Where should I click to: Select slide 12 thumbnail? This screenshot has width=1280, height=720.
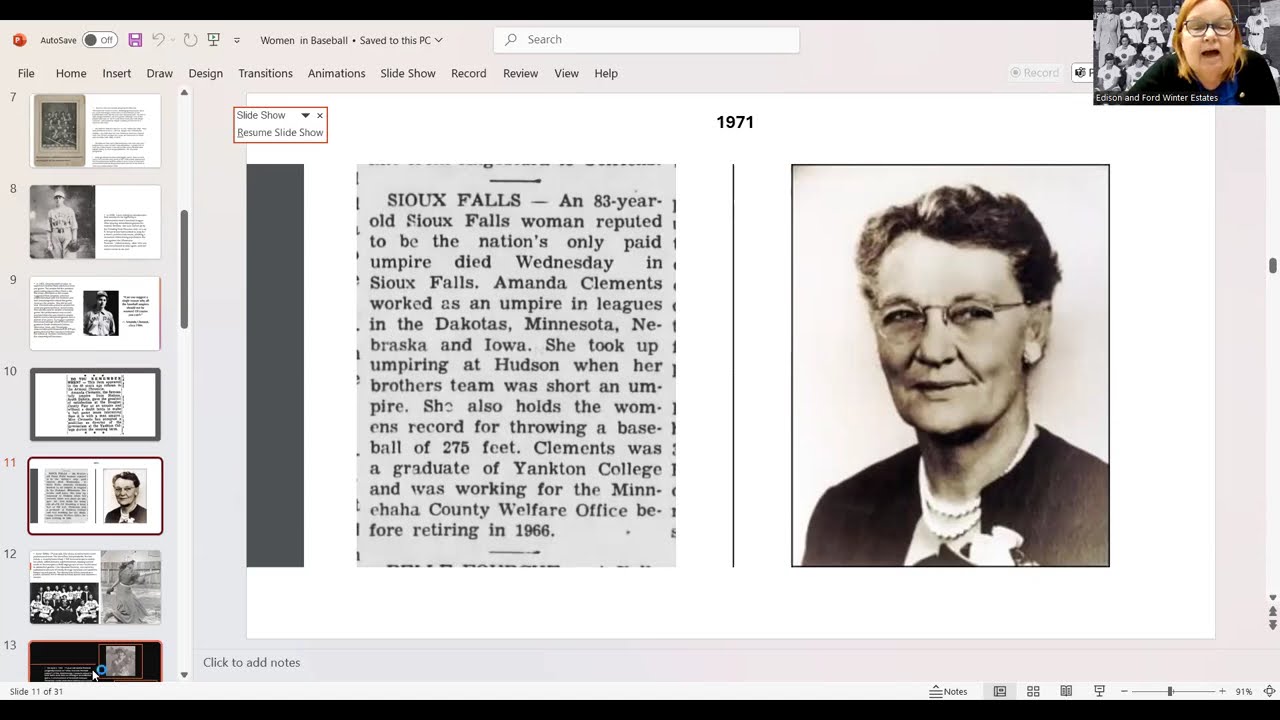click(95, 587)
